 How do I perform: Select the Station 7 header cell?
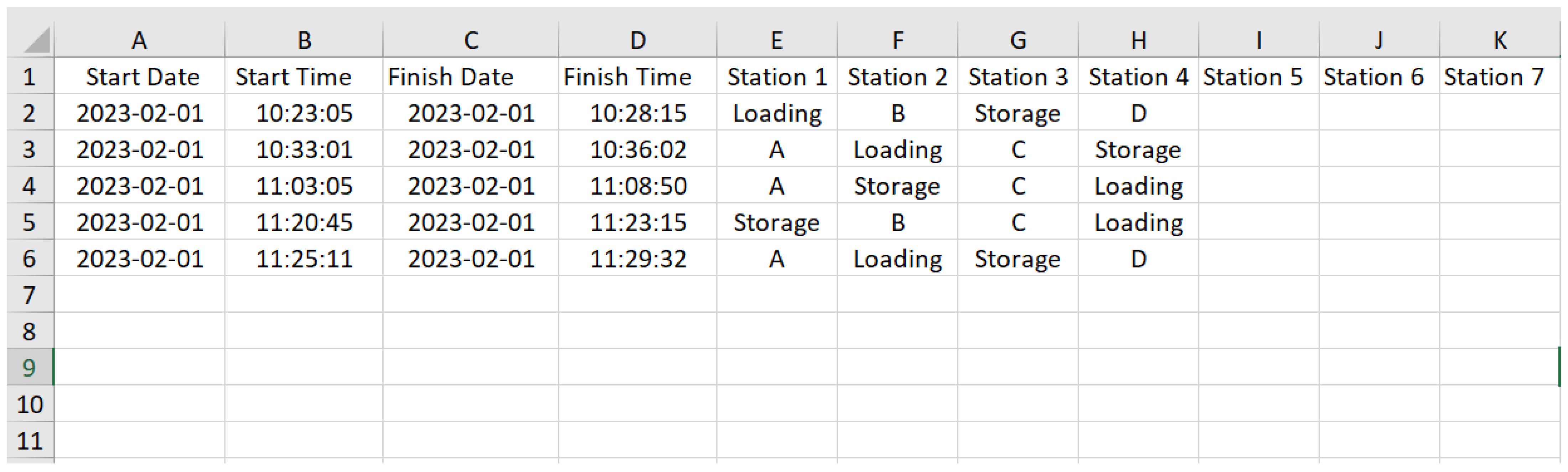pyautogui.click(x=1494, y=77)
